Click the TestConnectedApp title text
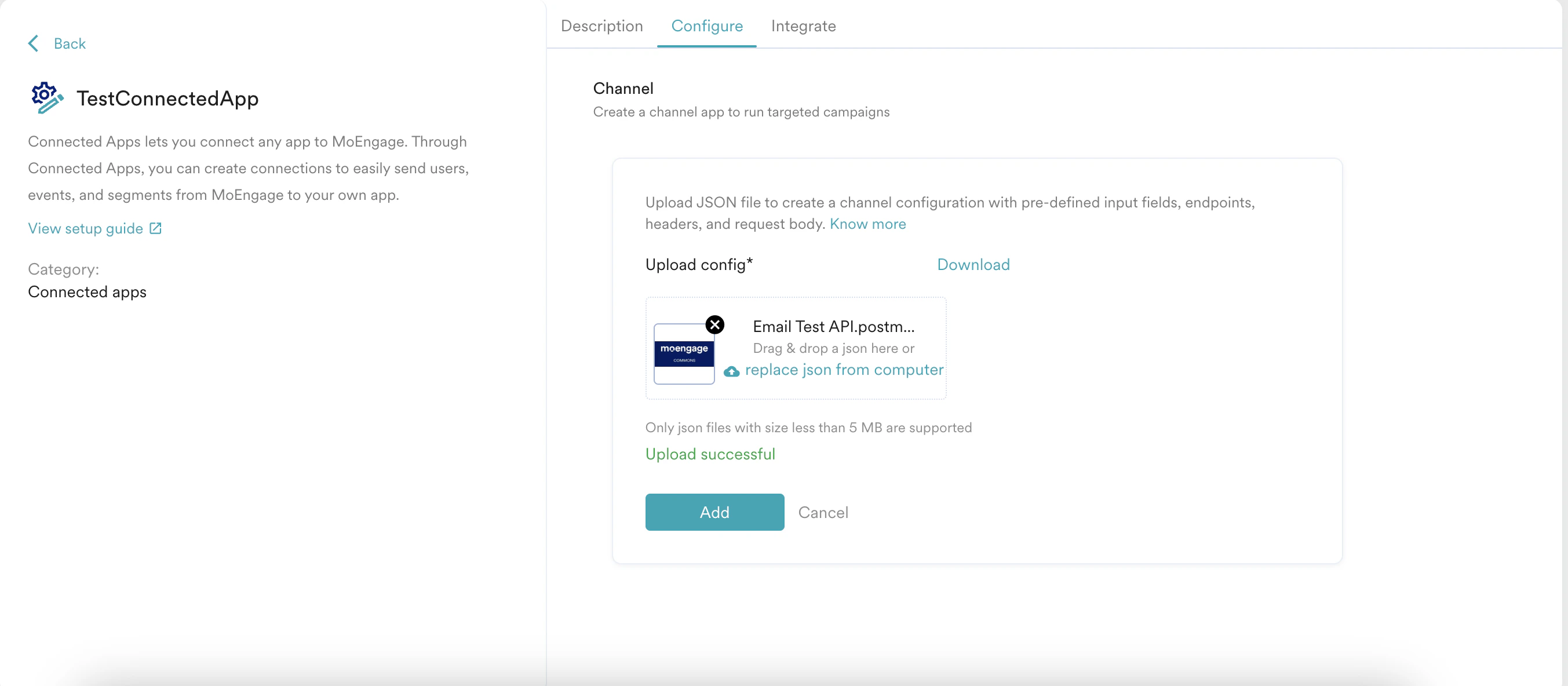Viewport: 1568px width, 686px height. click(167, 98)
